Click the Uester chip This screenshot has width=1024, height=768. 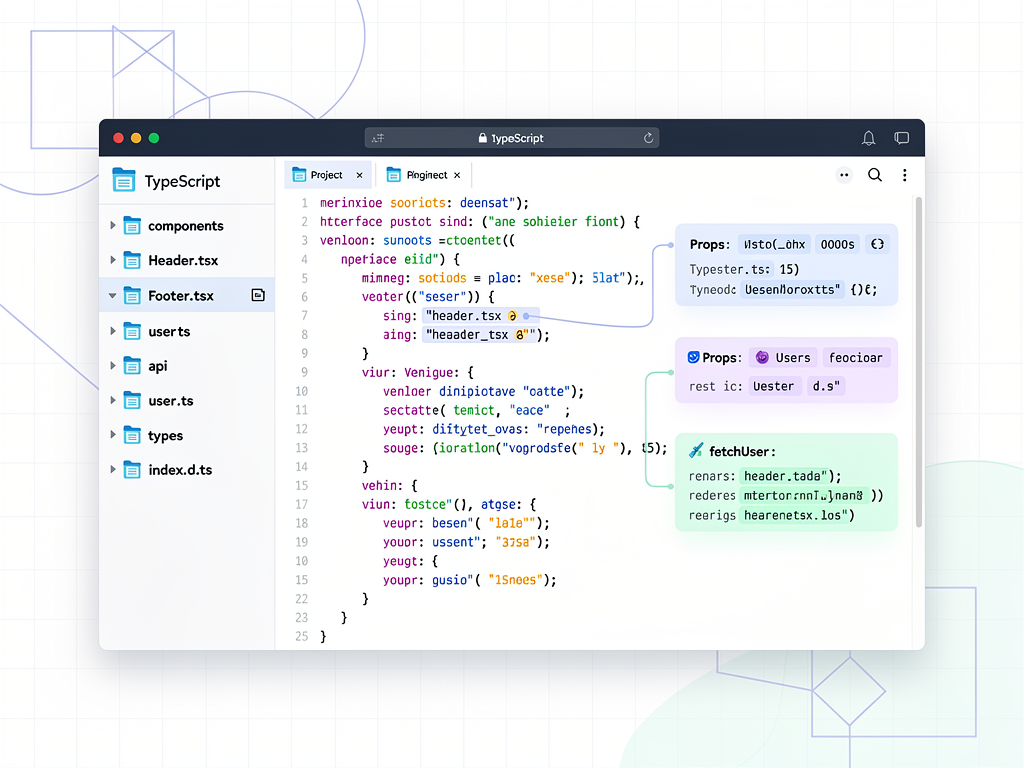(773, 386)
